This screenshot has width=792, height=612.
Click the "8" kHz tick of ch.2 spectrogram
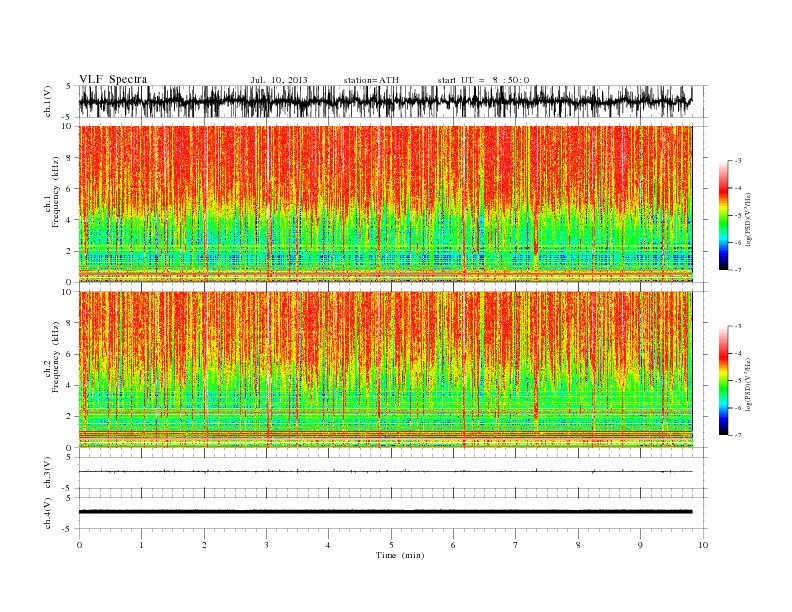(x=70, y=323)
